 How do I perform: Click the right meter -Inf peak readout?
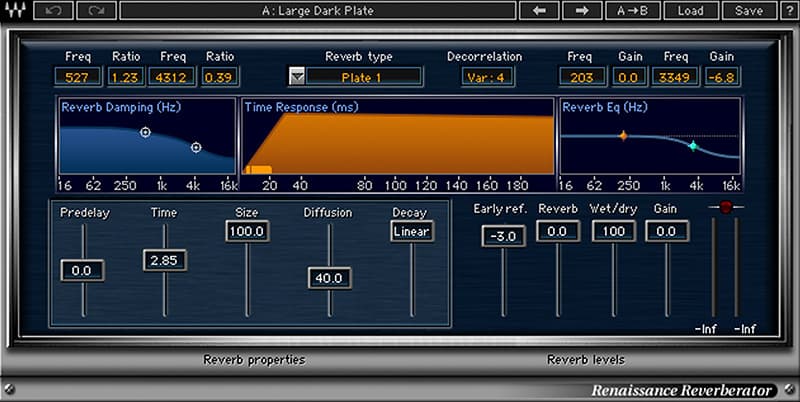pos(745,329)
